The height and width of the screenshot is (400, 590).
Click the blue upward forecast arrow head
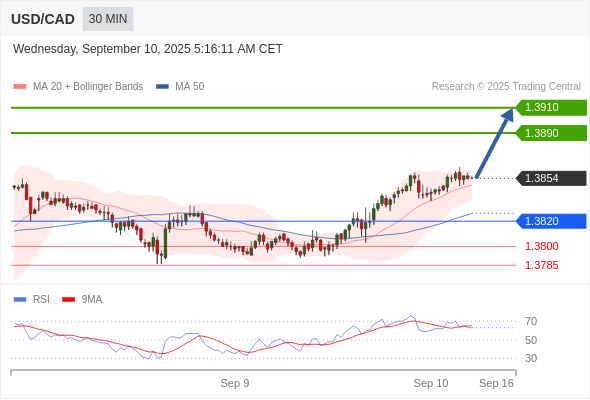[x=508, y=114]
